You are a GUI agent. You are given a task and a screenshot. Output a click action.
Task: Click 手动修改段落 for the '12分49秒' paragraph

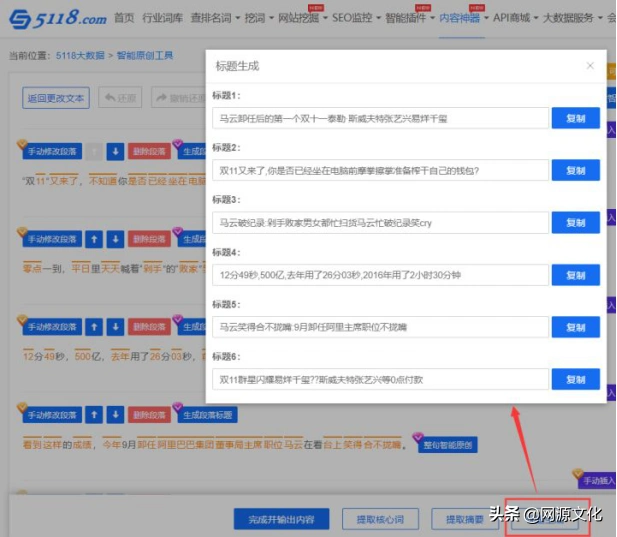point(52,327)
